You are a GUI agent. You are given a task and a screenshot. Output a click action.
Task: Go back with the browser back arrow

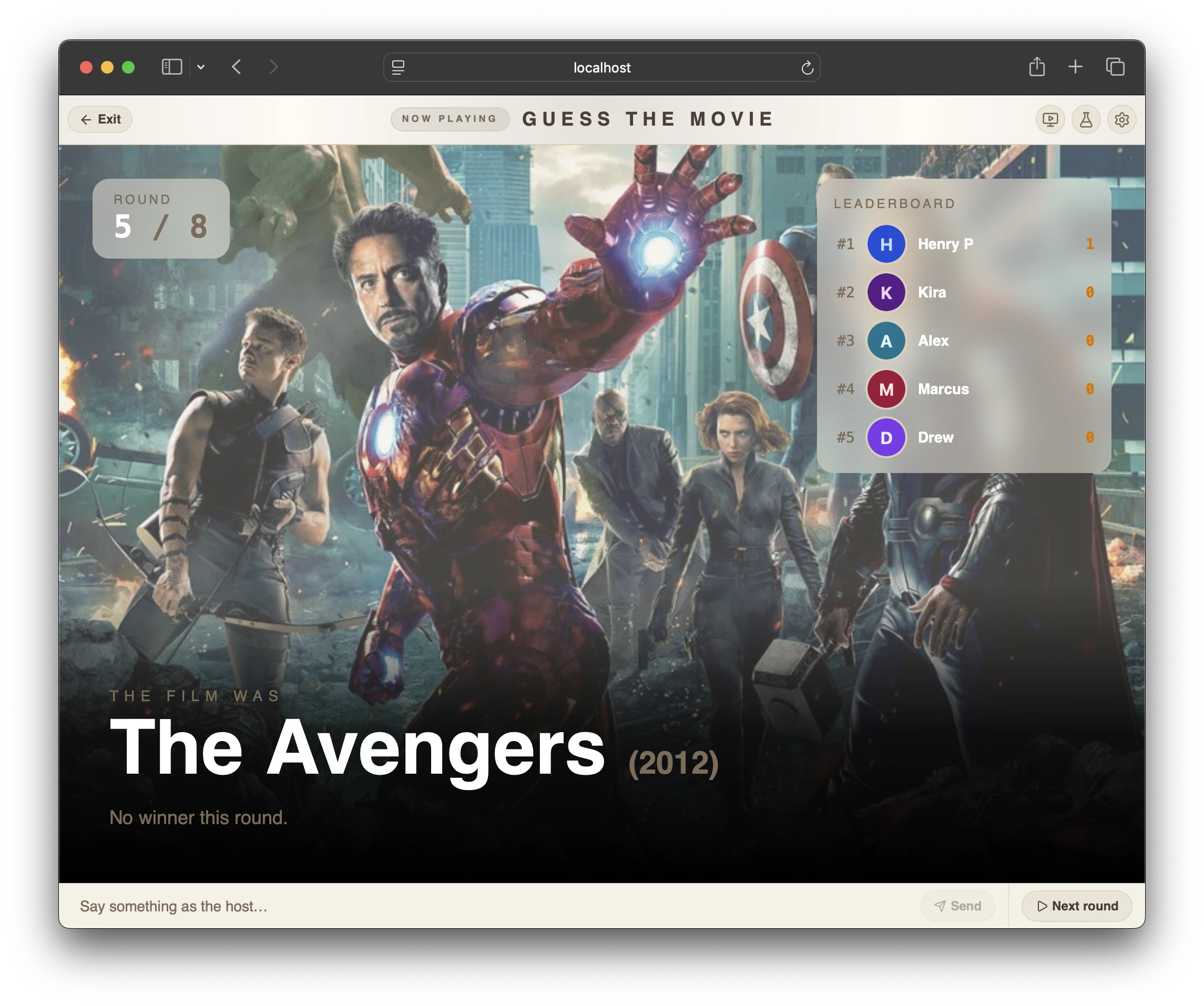pos(237,67)
